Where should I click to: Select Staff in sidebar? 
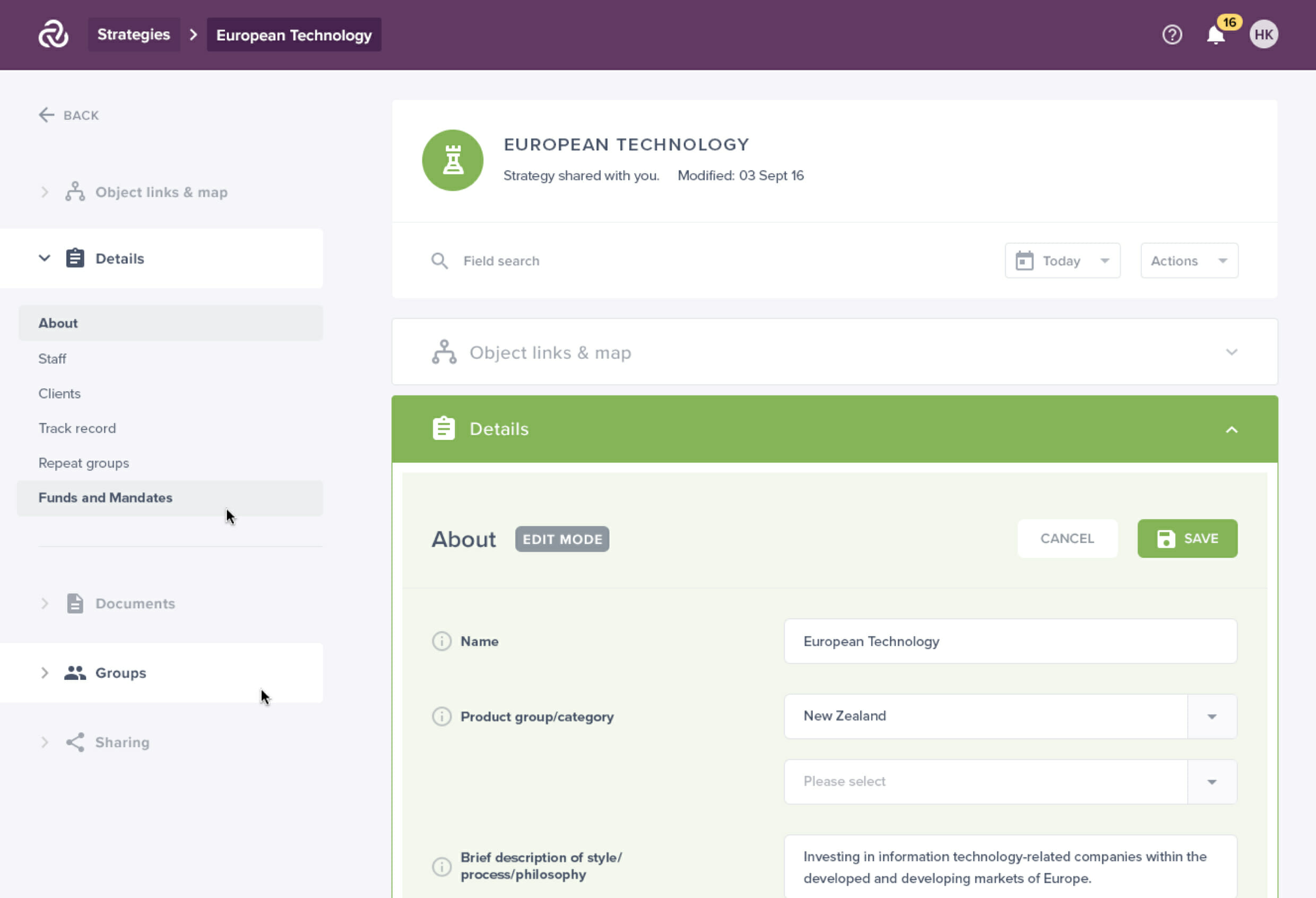[52, 358]
